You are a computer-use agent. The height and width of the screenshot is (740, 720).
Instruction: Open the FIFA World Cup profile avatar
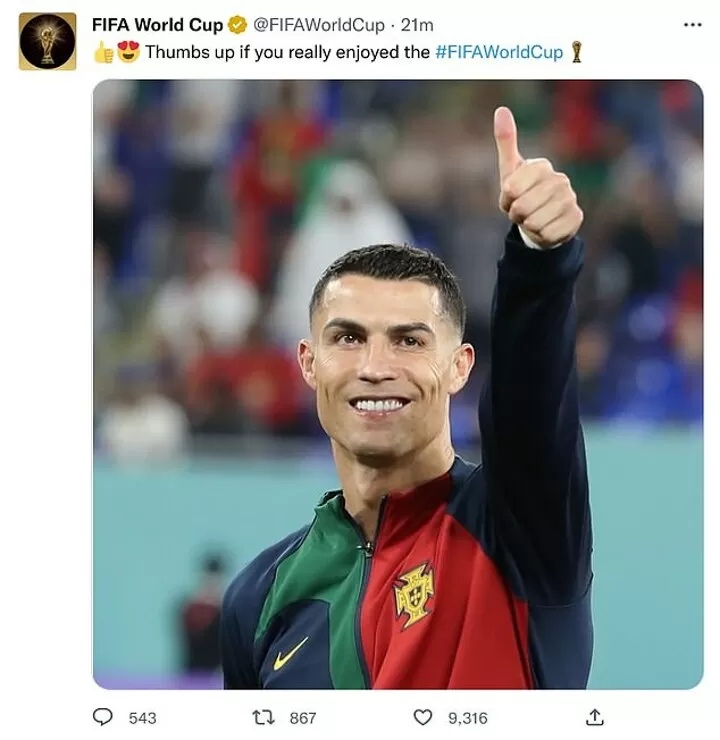(47, 42)
